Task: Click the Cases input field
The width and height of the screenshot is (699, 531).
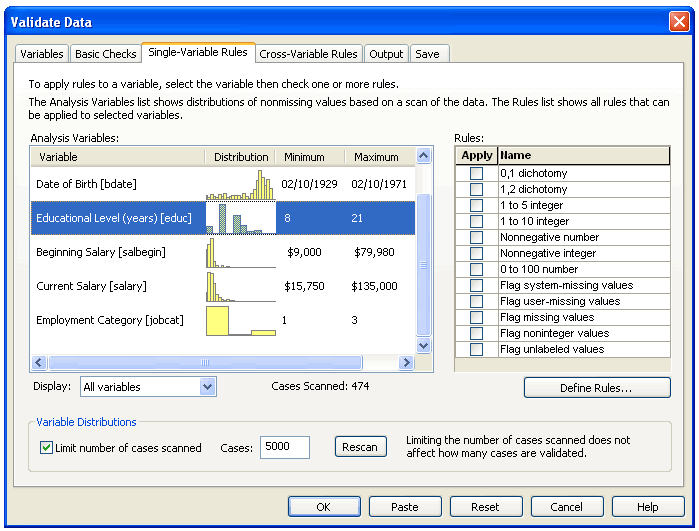Action: pyautogui.click(x=285, y=447)
